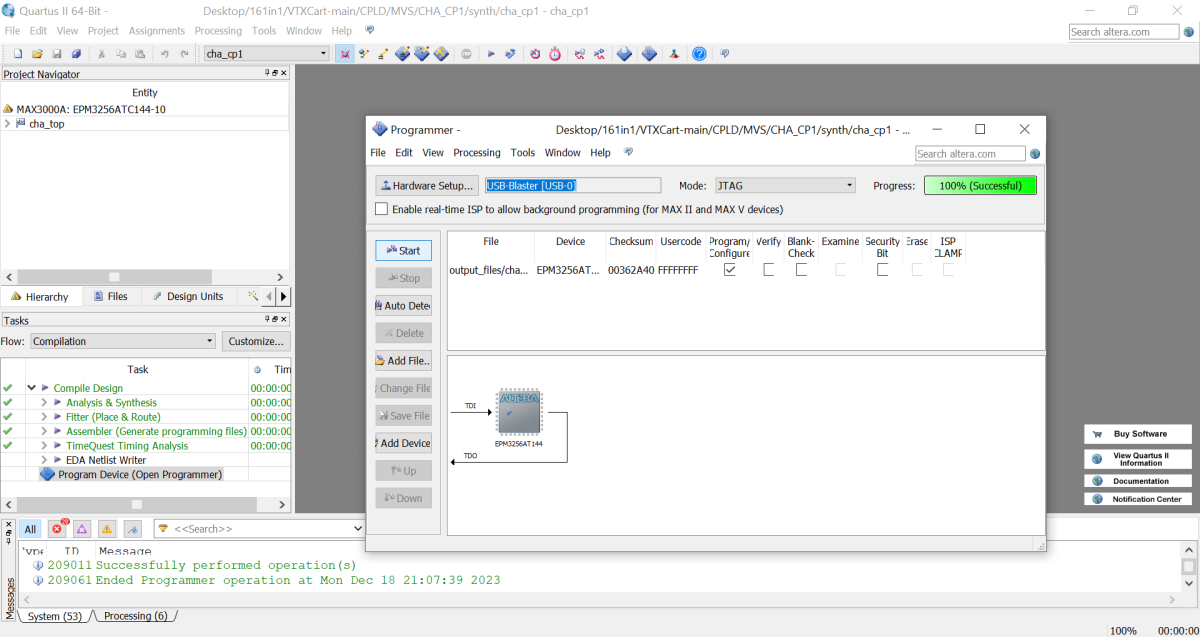This screenshot has height=637, width=1200.
Task: Click the Start Compilation play arrow icon
Action: [x=491, y=54]
